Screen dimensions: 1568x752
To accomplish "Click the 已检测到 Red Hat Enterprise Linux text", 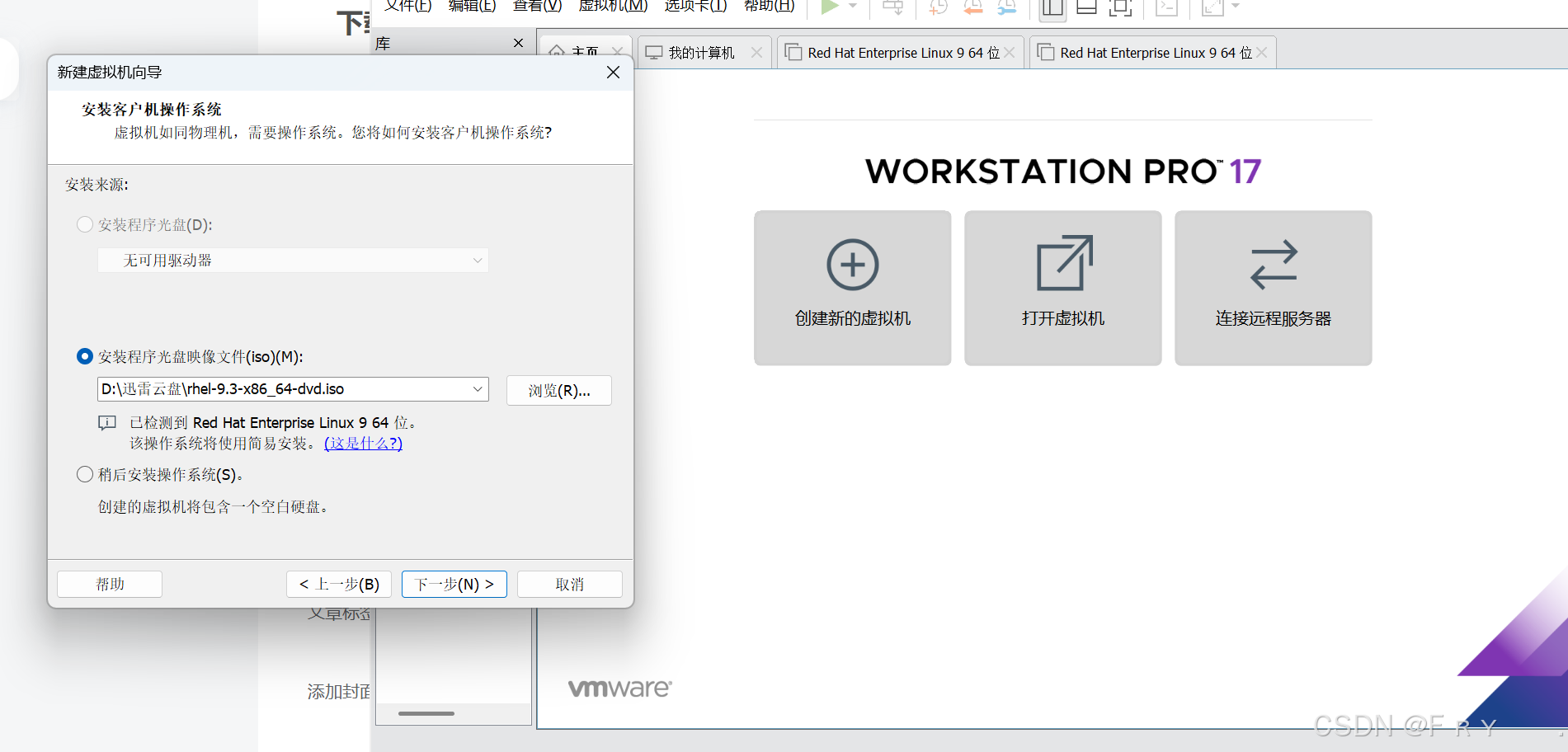I will point(273,422).
